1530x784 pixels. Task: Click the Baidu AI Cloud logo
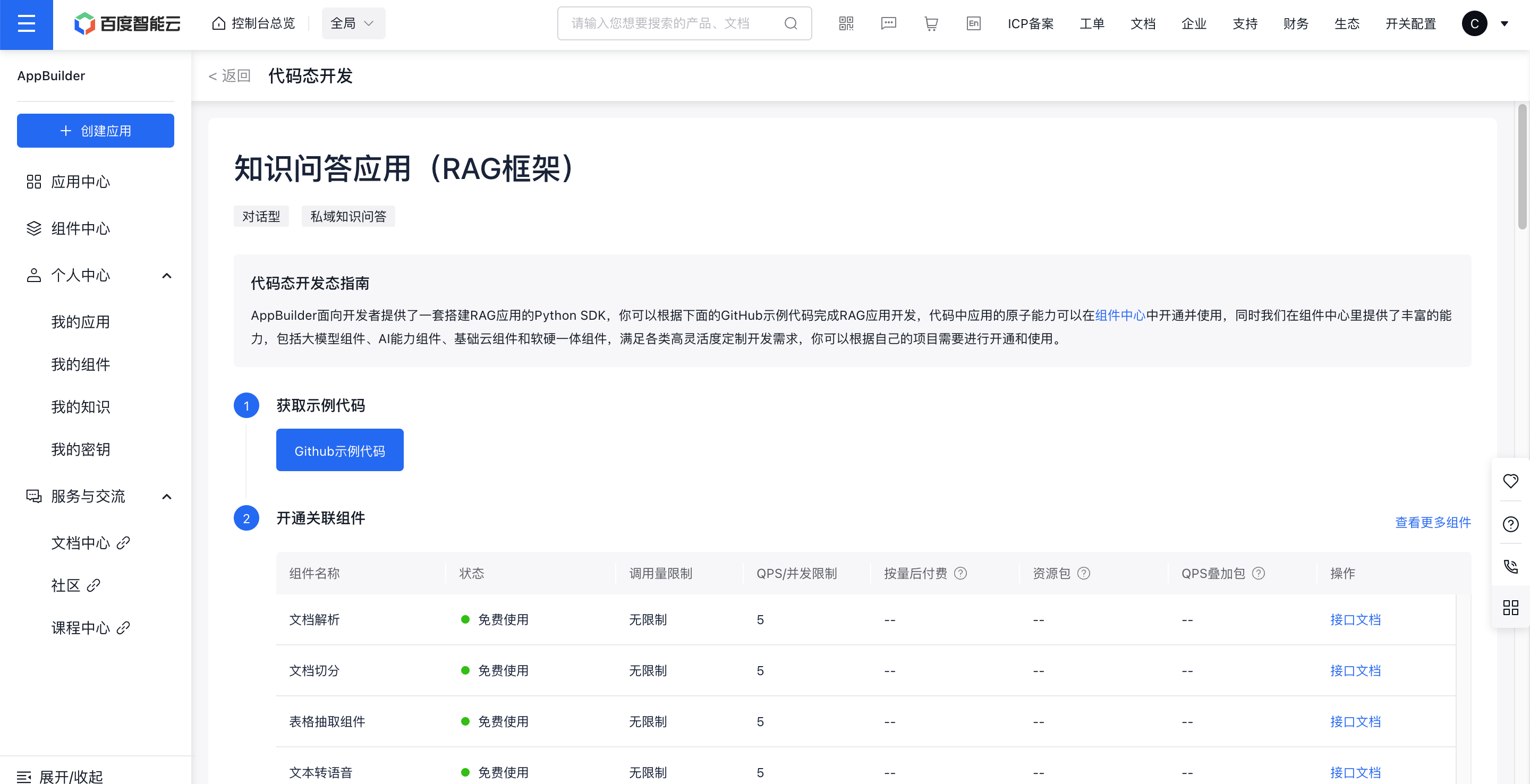pos(127,24)
